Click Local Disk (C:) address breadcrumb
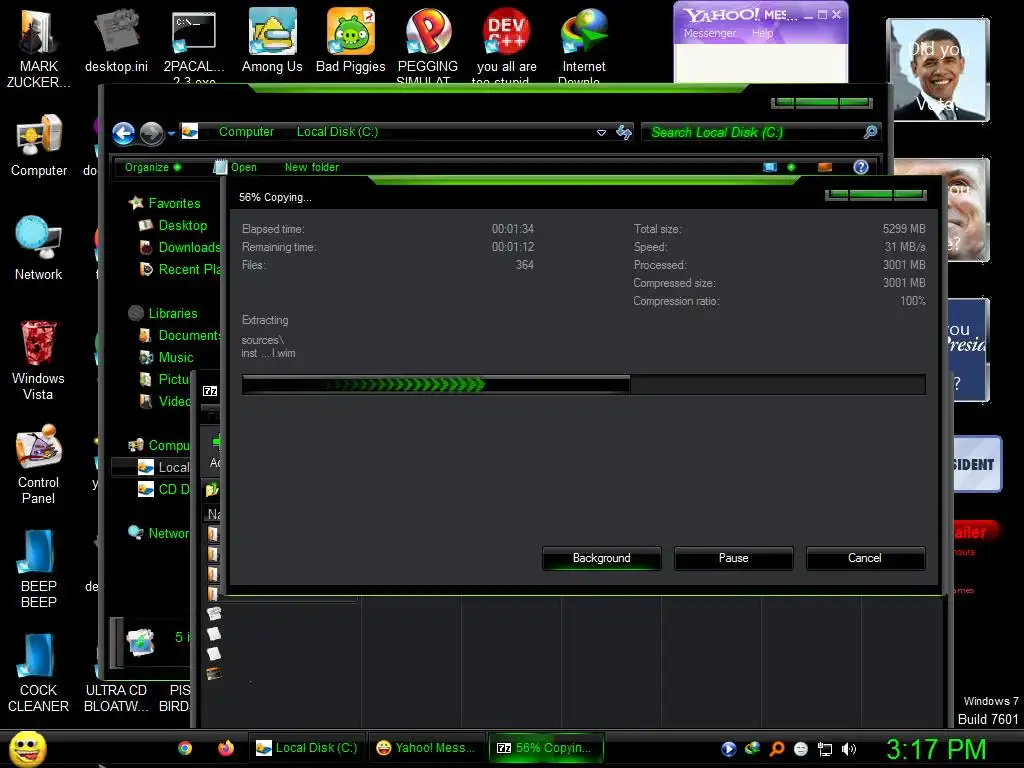Screen dimensions: 1024x768 coord(337,132)
